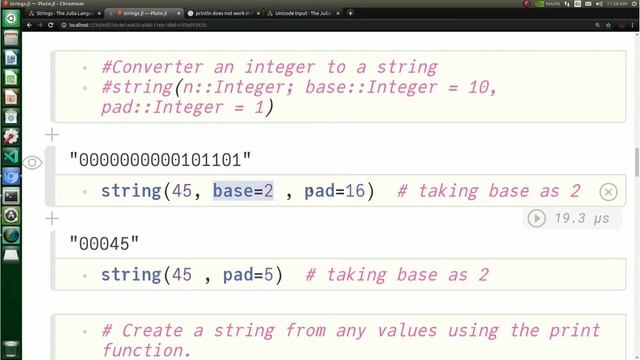The width and height of the screenshot is (640, 360).
Task: Toggle code visibility eye on base=2 cell
Action: point(32,162)
